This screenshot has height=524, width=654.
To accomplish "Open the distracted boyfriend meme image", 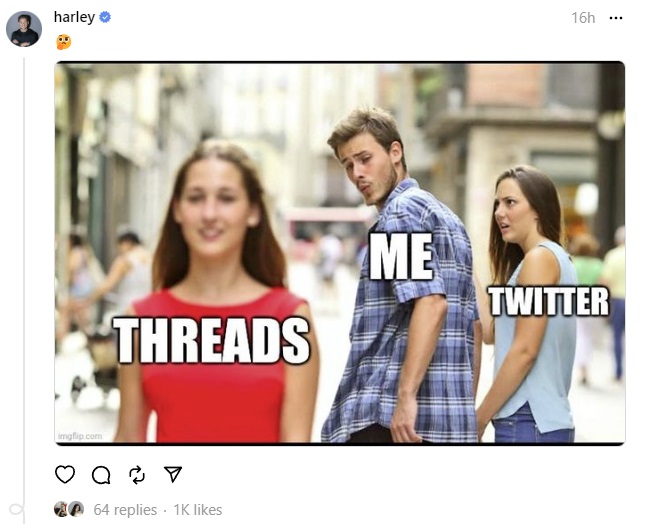I will (340, 253).
